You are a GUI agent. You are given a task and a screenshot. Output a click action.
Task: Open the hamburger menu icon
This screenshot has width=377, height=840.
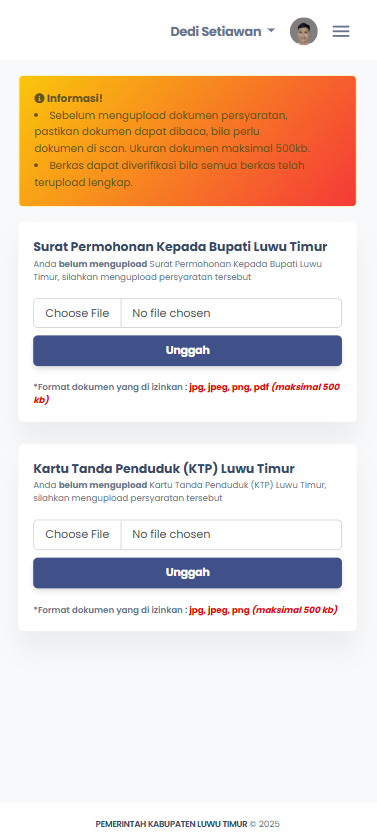coord(341,32)
